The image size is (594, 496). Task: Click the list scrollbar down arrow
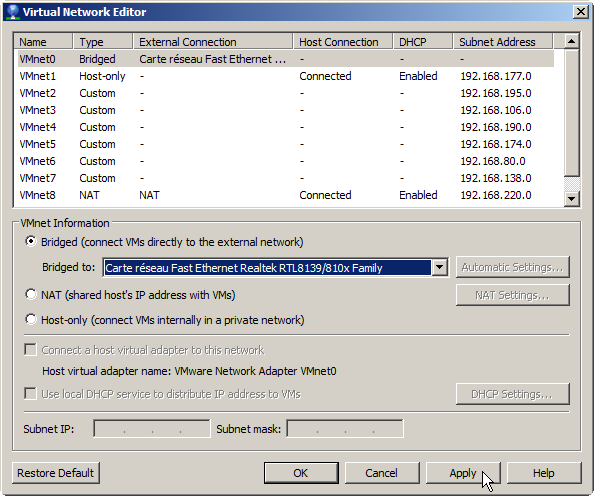coord(572,198)
